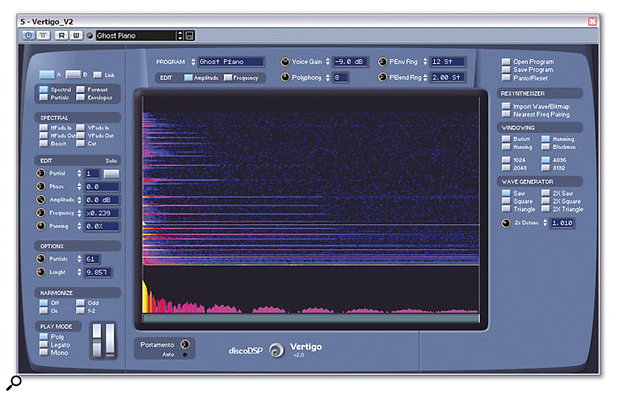Switch view to Partials
This screenshot has width=620, height=397.
pyautogui.click(x=43, y=97)
